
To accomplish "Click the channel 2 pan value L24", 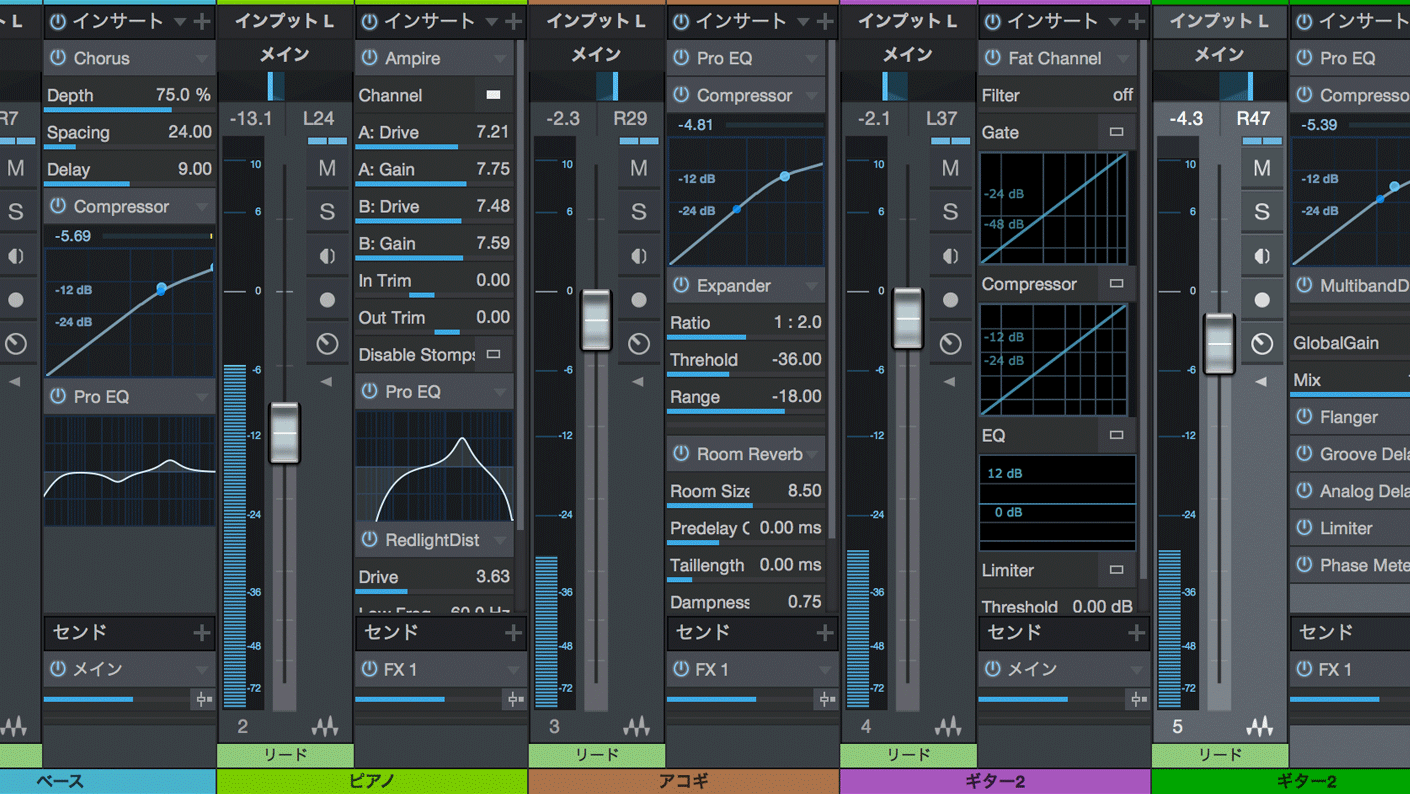I will tap(318, 119).
